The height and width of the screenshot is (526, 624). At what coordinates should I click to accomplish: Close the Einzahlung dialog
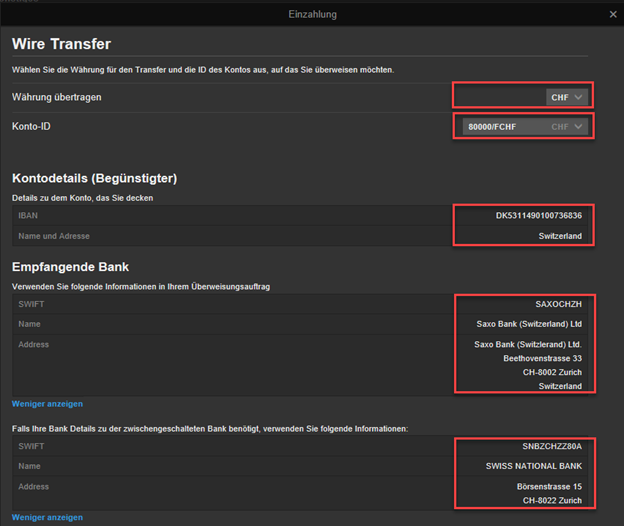click(x=613, y=14)
